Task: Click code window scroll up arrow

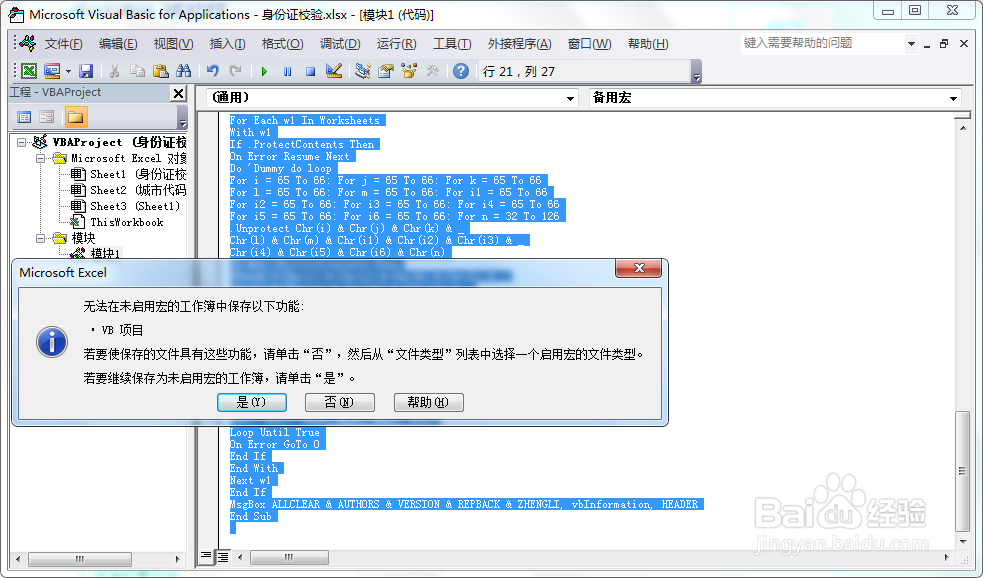Action: coord(963,127)
